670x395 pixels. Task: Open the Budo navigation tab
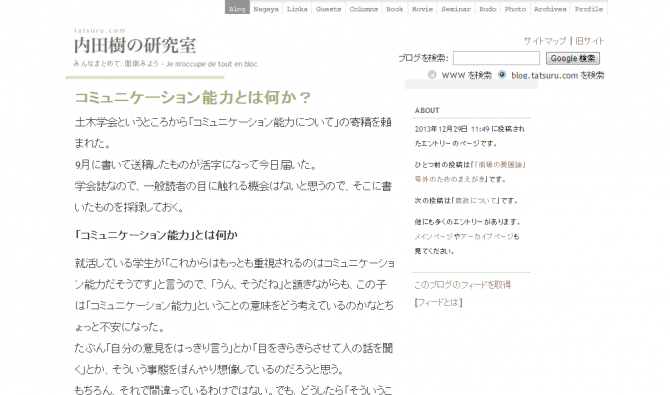coord(488,8)
